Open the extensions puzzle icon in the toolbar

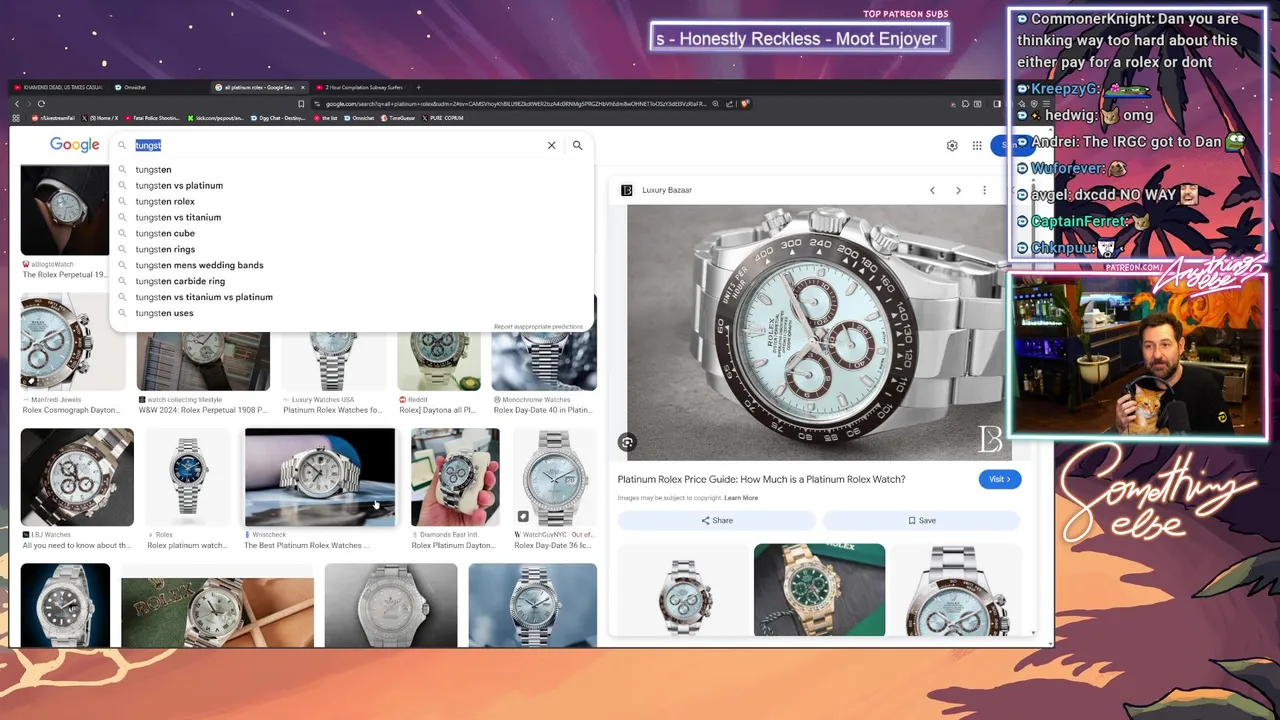pos(965,104)
